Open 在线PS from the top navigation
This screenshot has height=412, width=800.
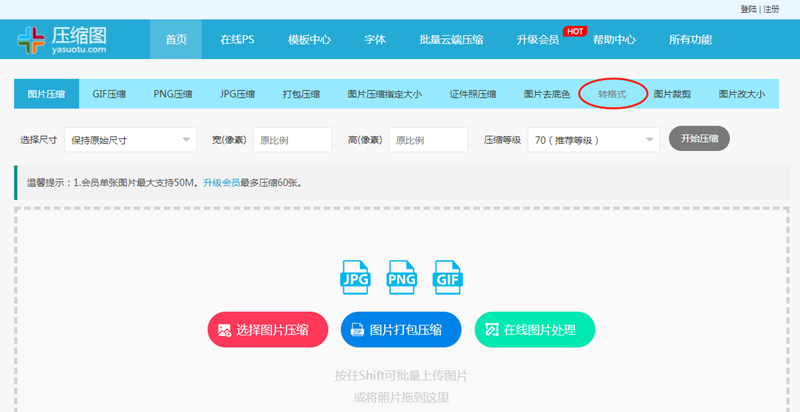pos(237,40)
